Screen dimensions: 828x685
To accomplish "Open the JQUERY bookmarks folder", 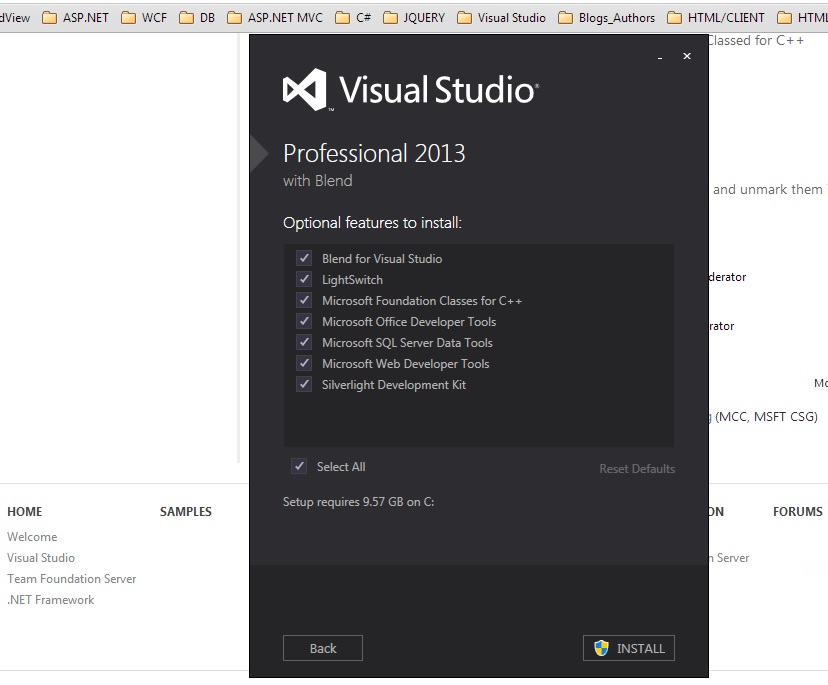I will tap(414, 18).
